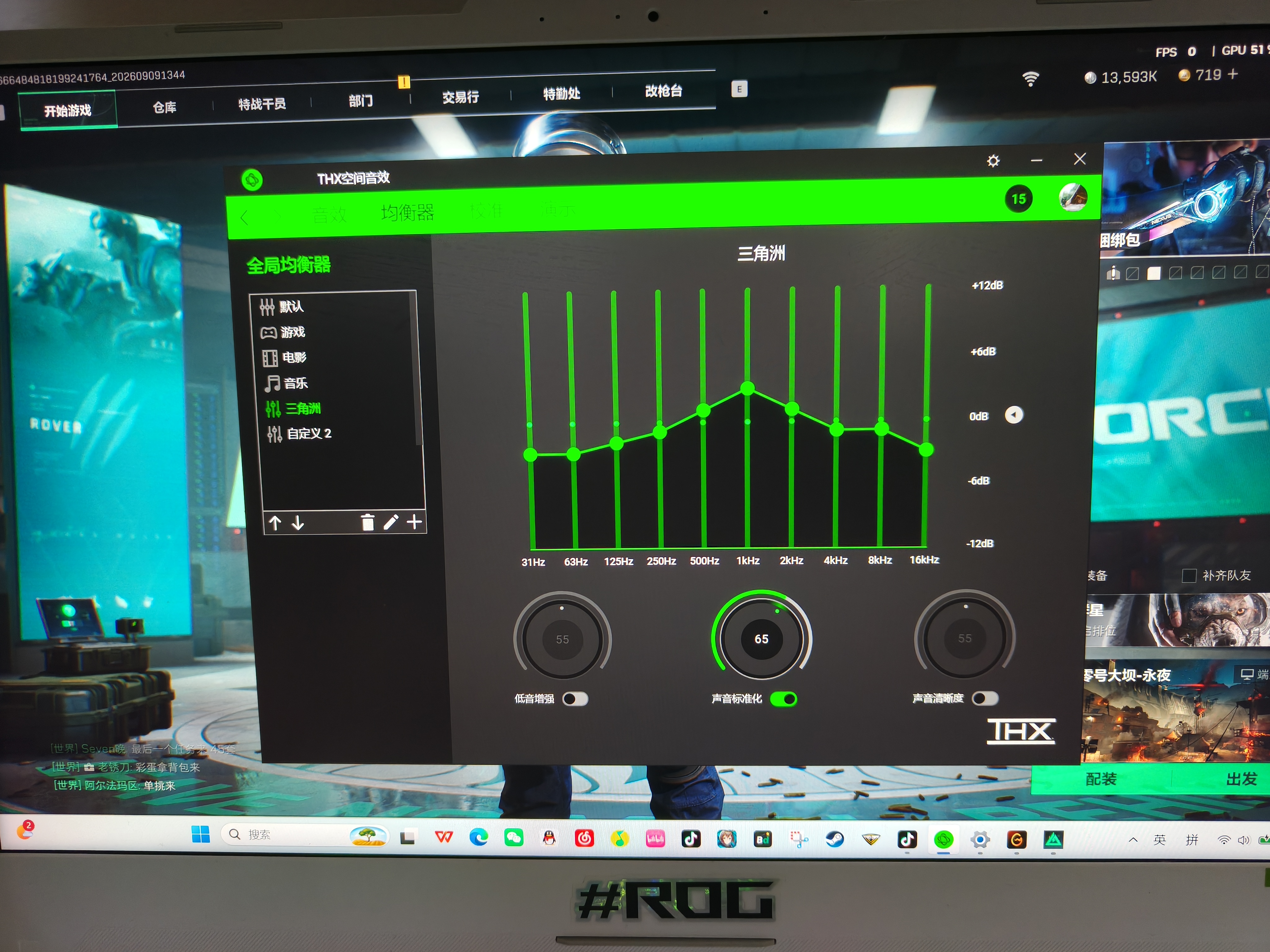Viewport: 1270px width, 952px height.
Task: Click the 125Hz band slider handle
Action: coord(616,443)
